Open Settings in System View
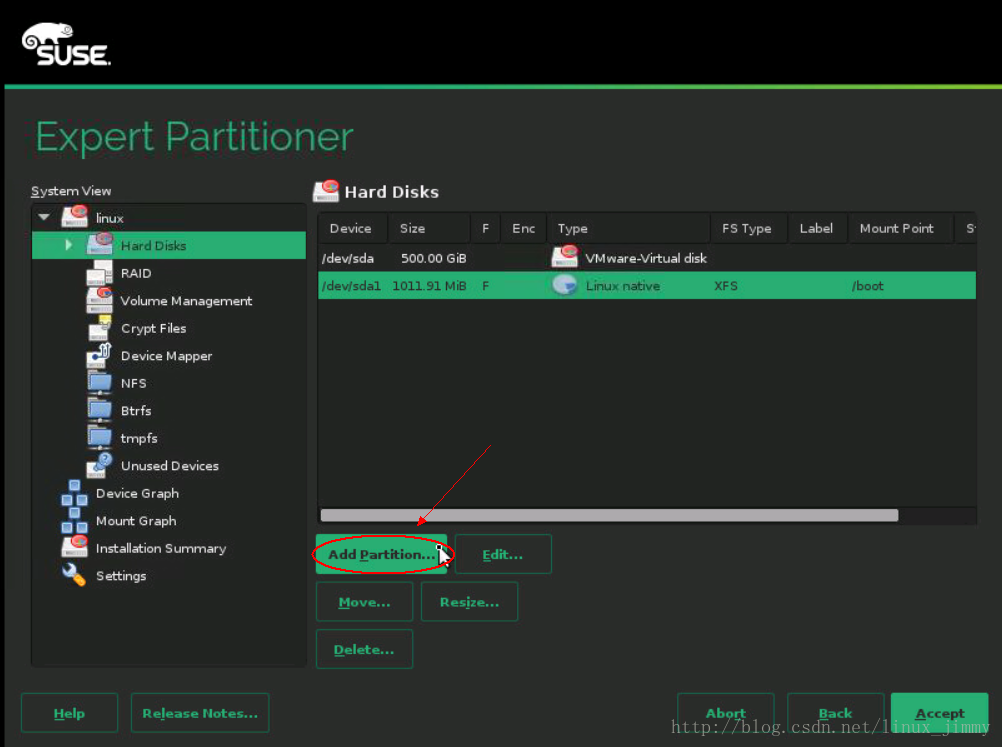This screenshot has width=1002, height=747. pyautogui.click(x=121, y=576)
